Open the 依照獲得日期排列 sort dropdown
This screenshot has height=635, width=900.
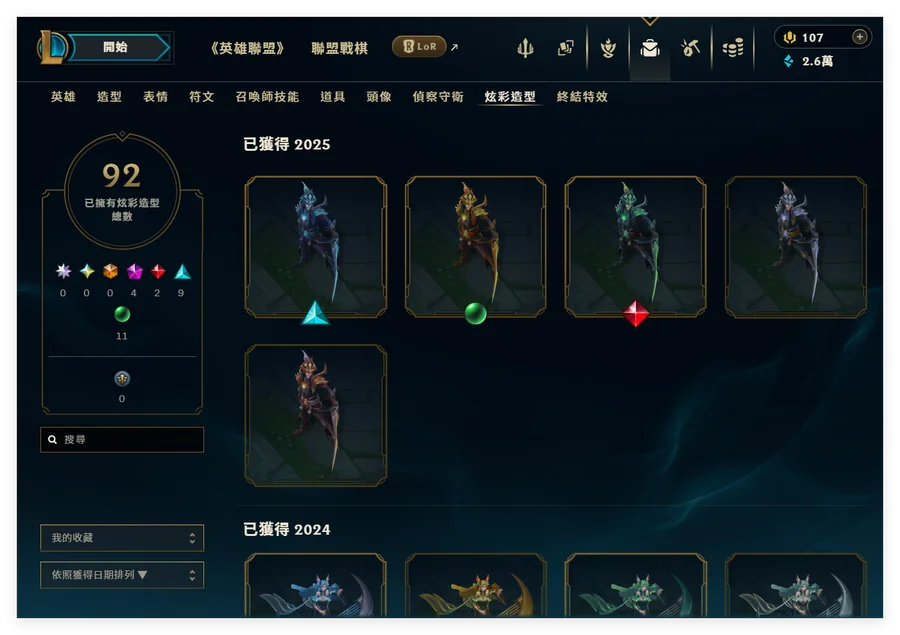tap(122, 575)
